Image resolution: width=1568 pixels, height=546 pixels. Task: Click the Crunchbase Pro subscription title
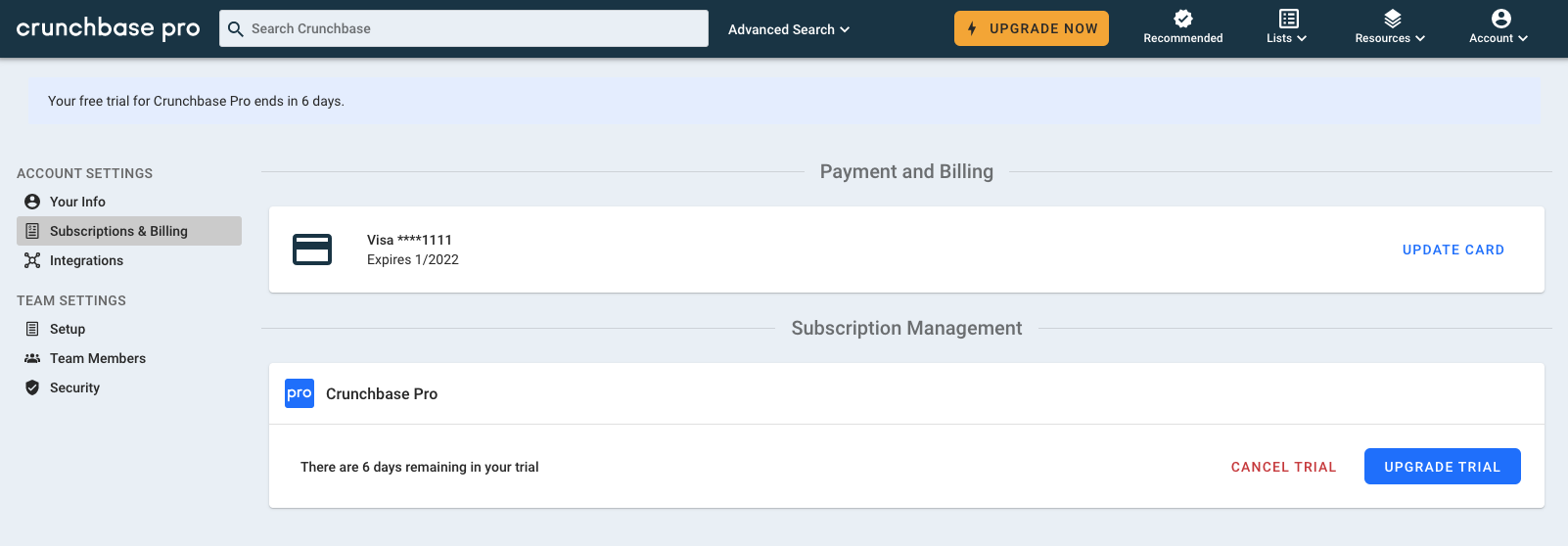point(382,393)
